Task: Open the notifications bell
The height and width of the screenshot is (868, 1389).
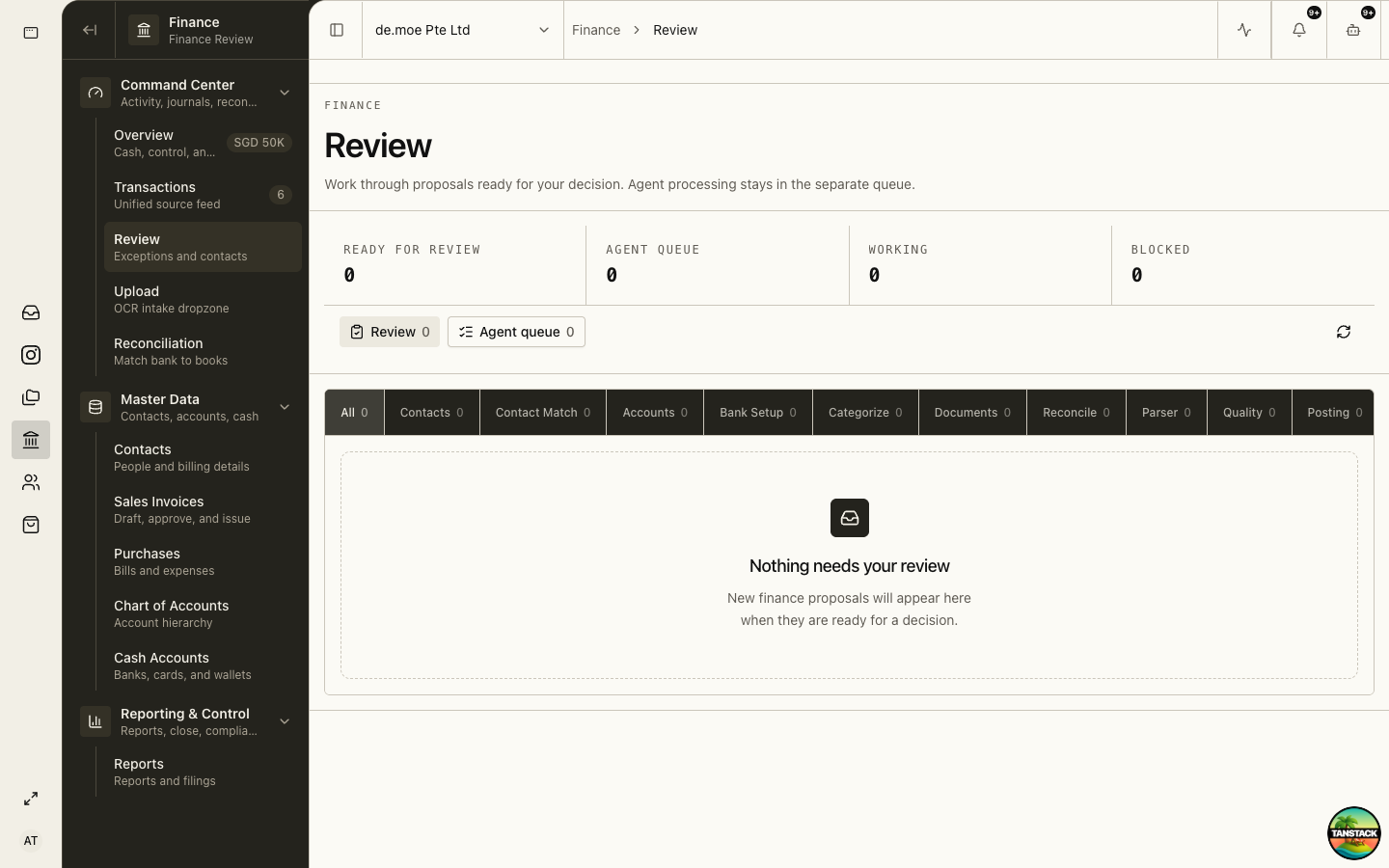Action: tap(1299, 30)
